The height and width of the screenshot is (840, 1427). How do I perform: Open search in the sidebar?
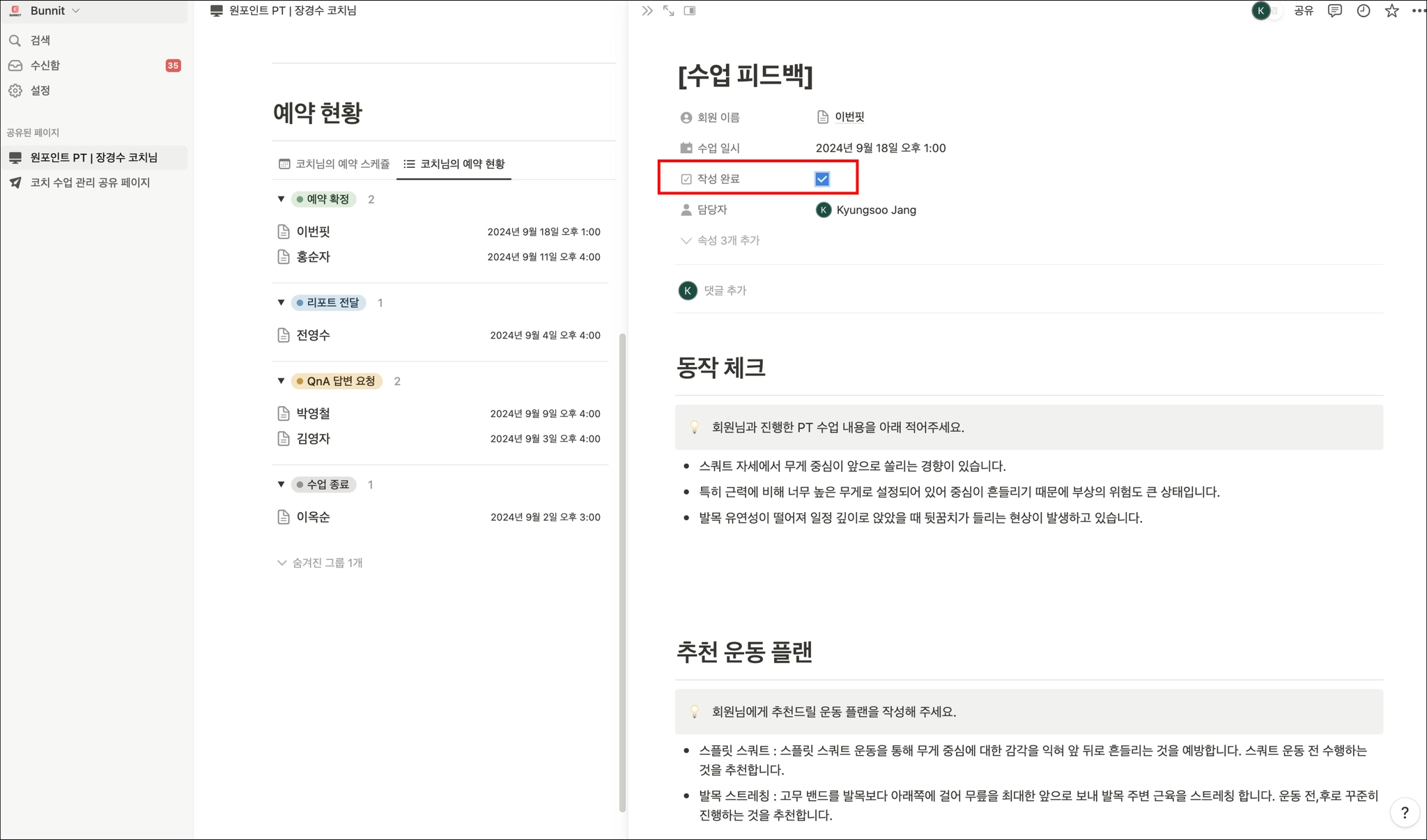40,40
